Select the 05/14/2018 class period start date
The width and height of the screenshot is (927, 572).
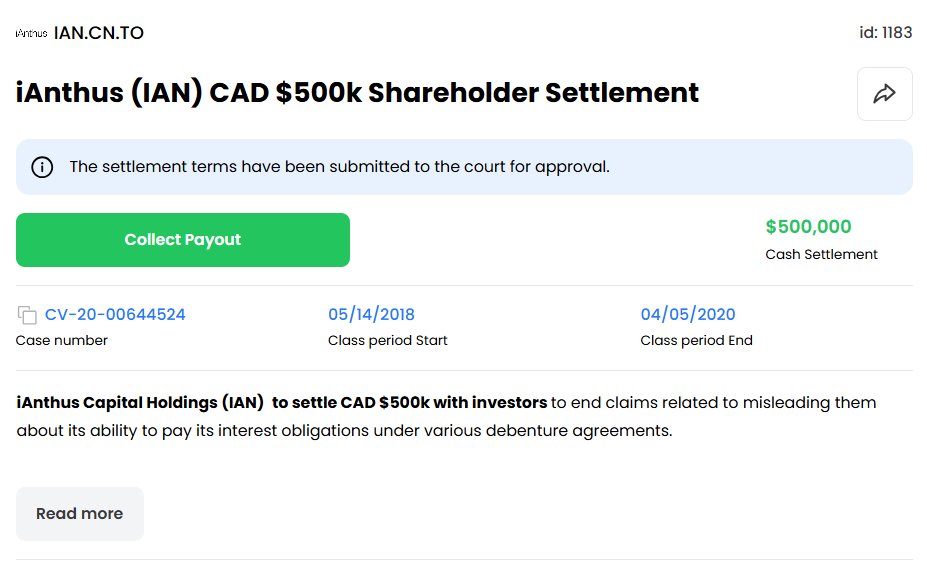pos(371,314)
